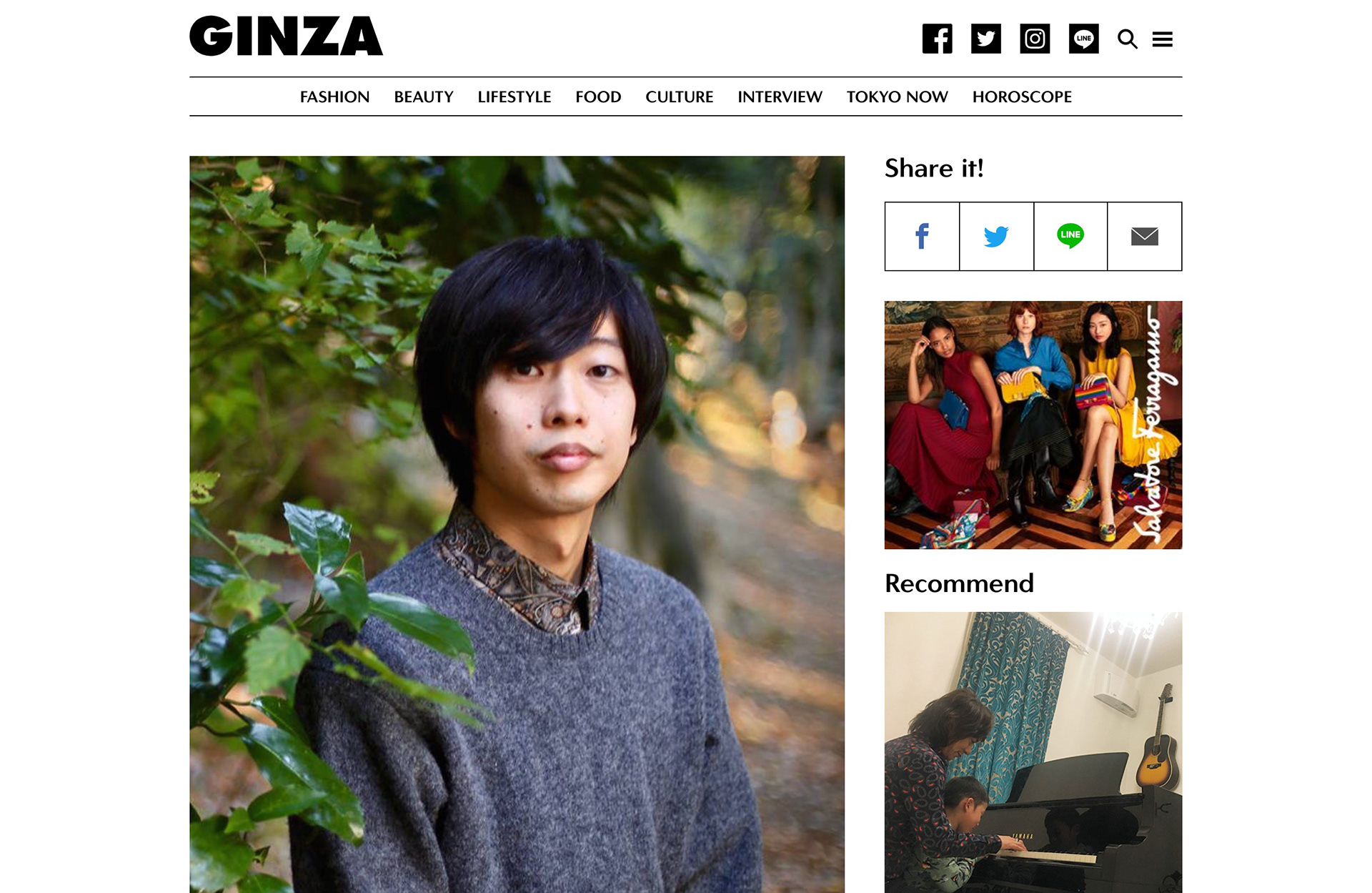
Task: Navigate to the FOOD section
Action: pyautogui.click(x=598, y=97)
